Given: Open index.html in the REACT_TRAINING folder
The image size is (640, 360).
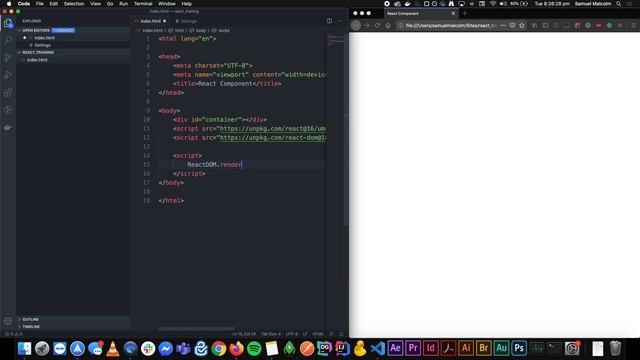Looking at the screenshot, I should 37,60.
